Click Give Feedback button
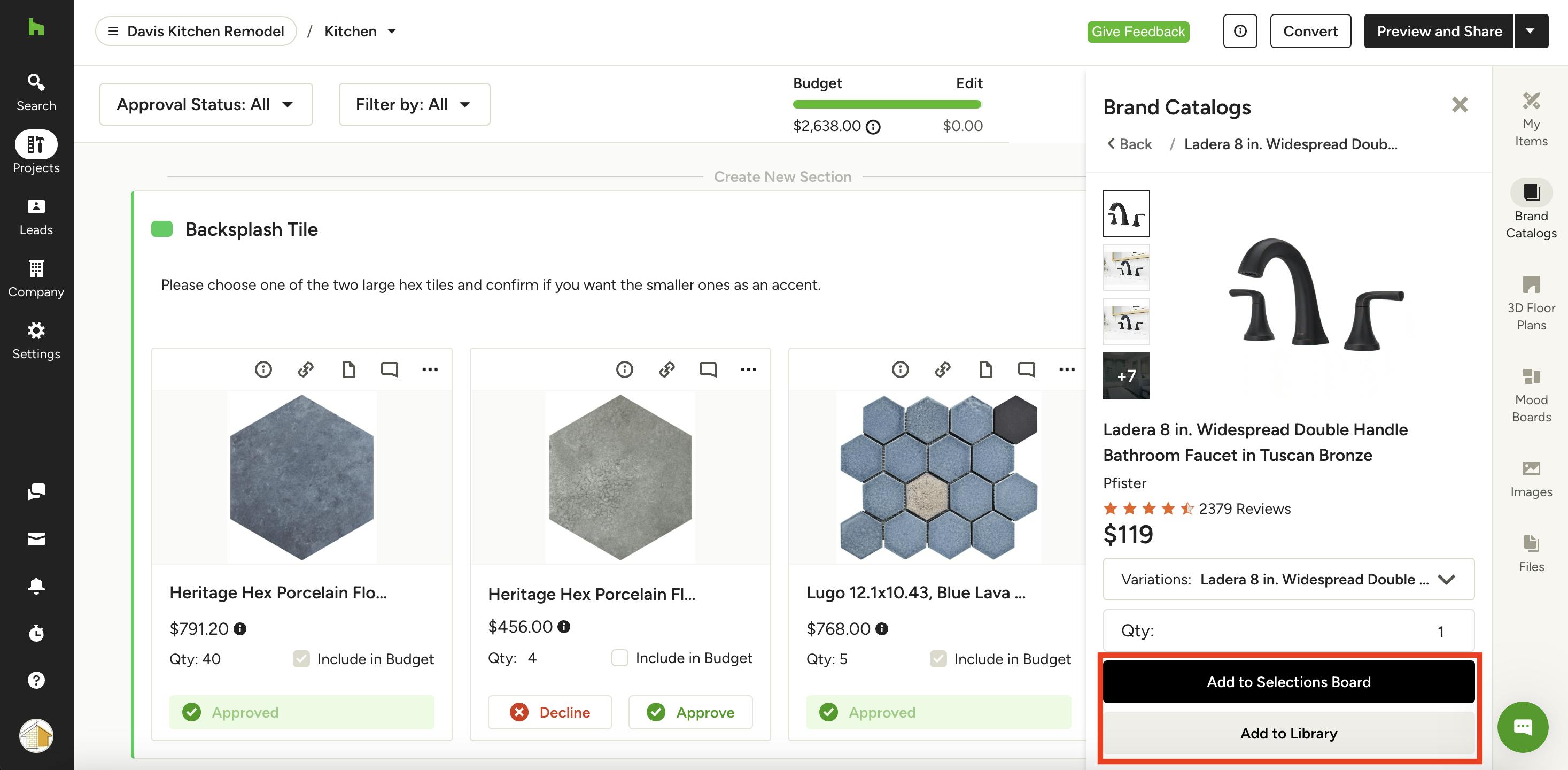 coord(1138,32)
